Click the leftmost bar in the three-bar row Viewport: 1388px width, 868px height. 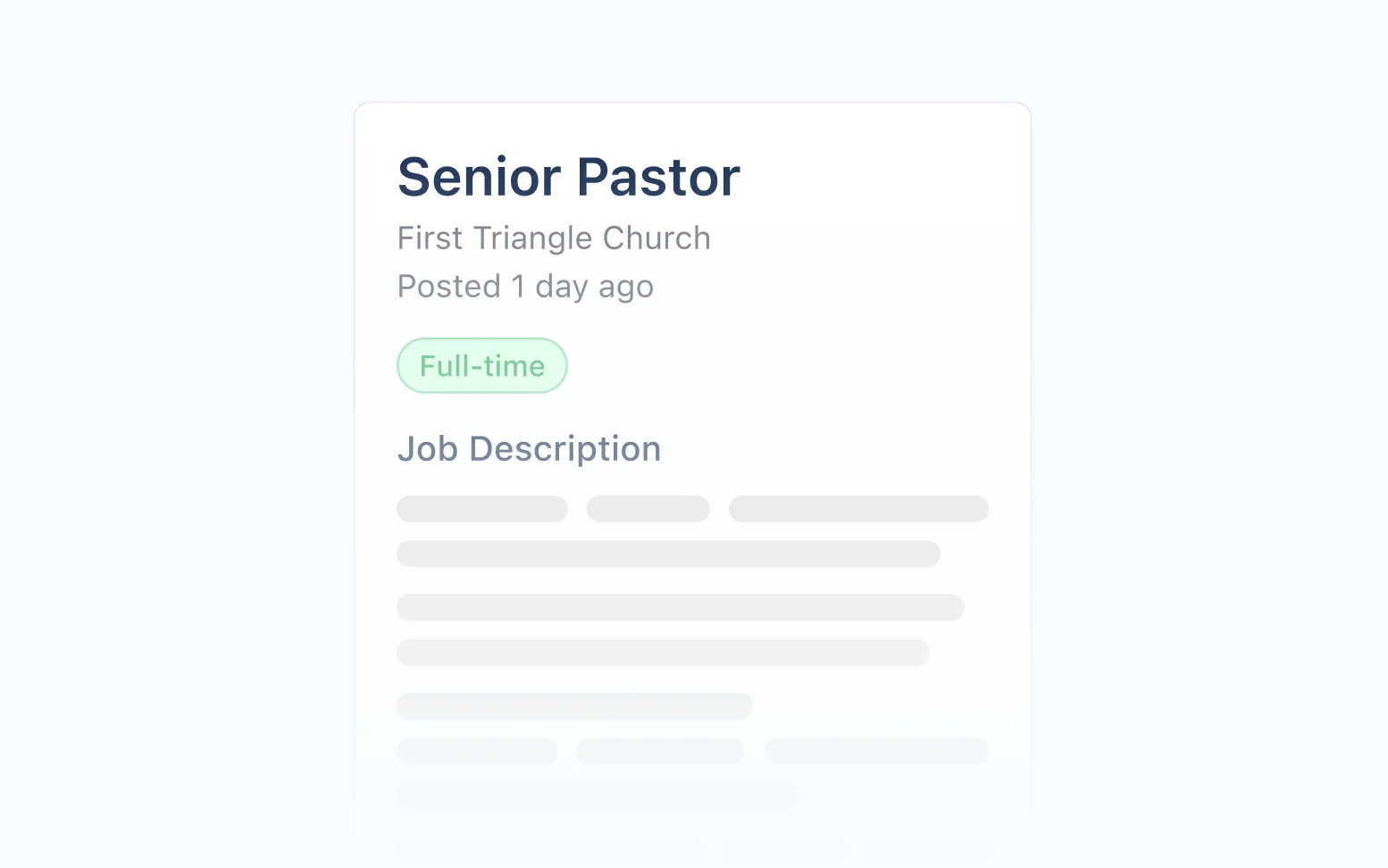[x=477, y=751]
